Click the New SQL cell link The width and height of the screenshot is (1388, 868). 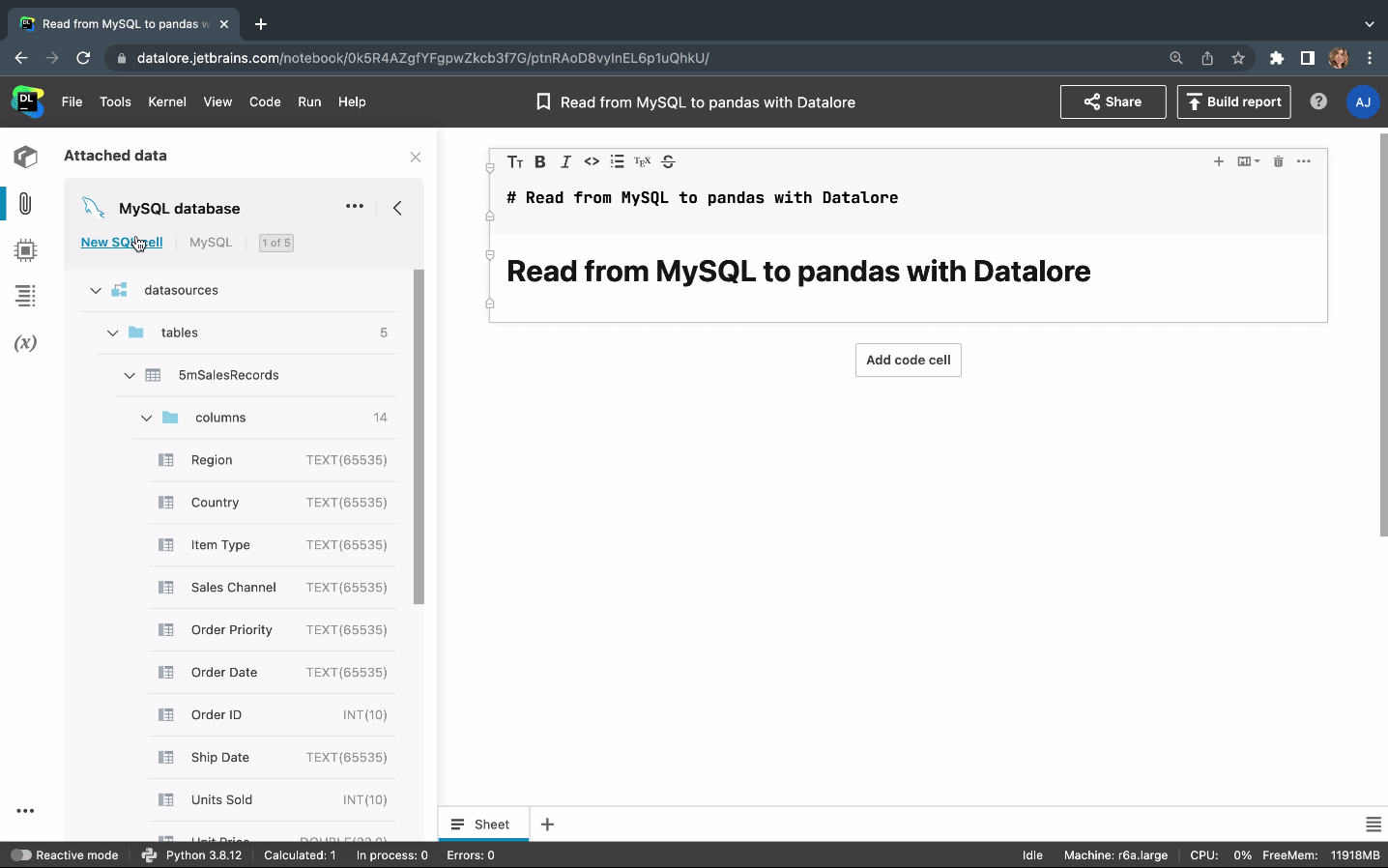point(121,243)
